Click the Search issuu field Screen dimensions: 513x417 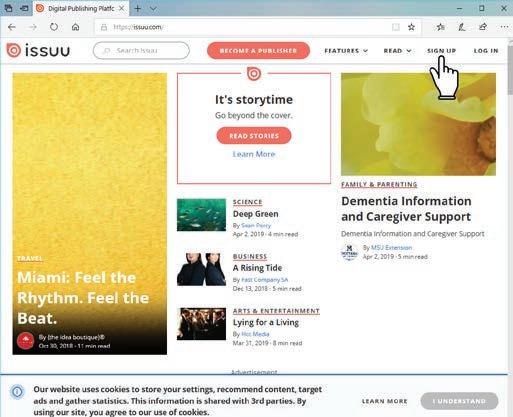[x=141, y=51]
